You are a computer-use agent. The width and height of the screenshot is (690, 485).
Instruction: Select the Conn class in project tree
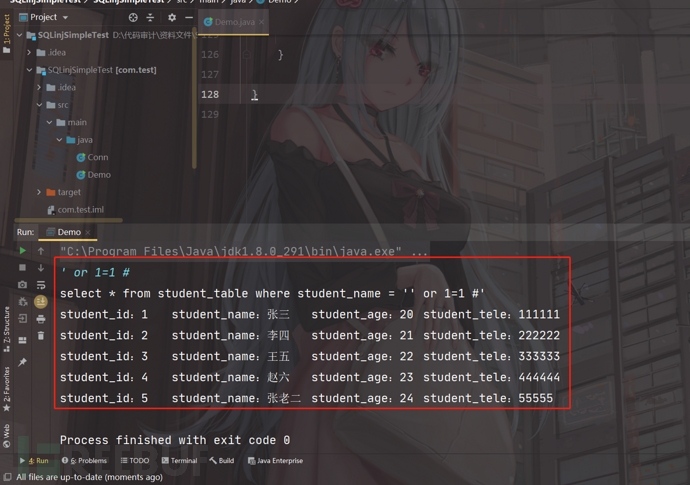coord(92,157)
